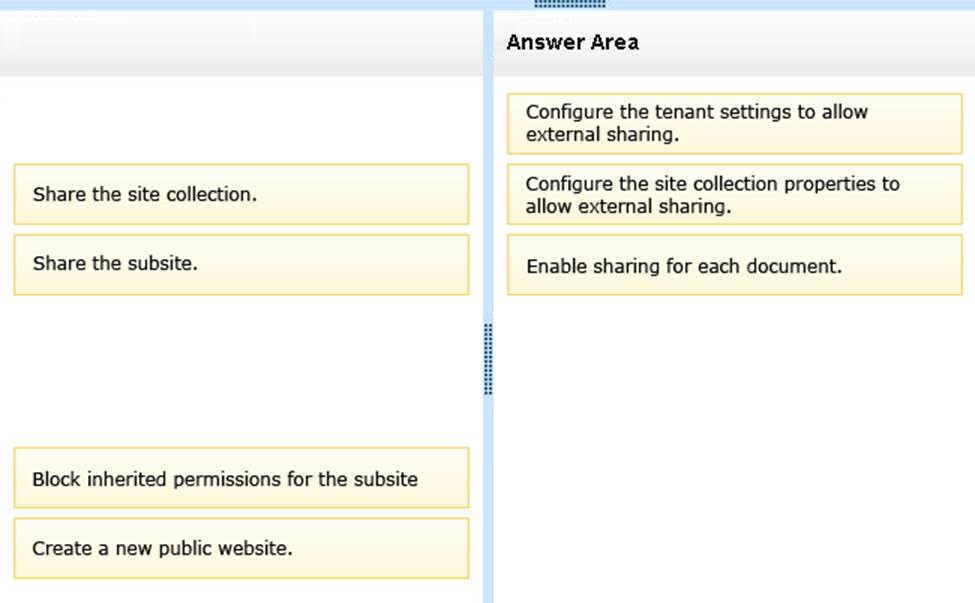Click the blue divider above the vertical grip

[x=488, y=200]
